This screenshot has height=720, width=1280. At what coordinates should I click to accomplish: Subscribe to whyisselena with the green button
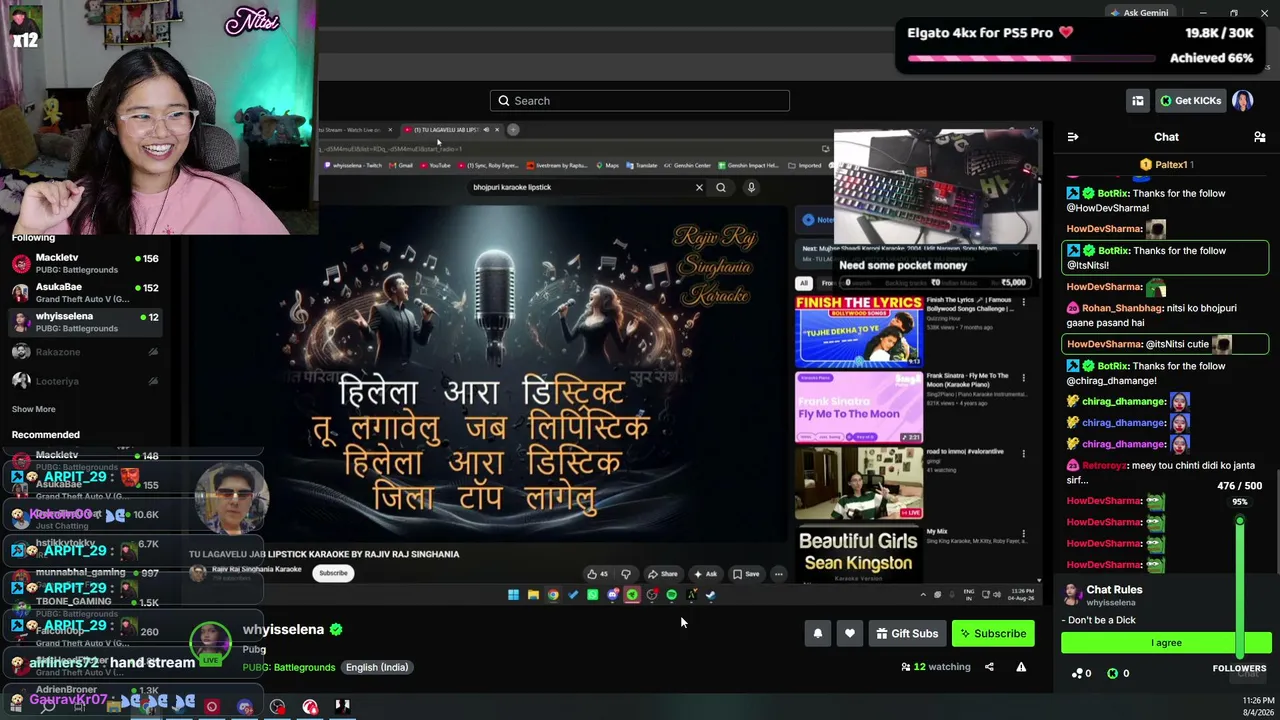(x=992, y=633)
